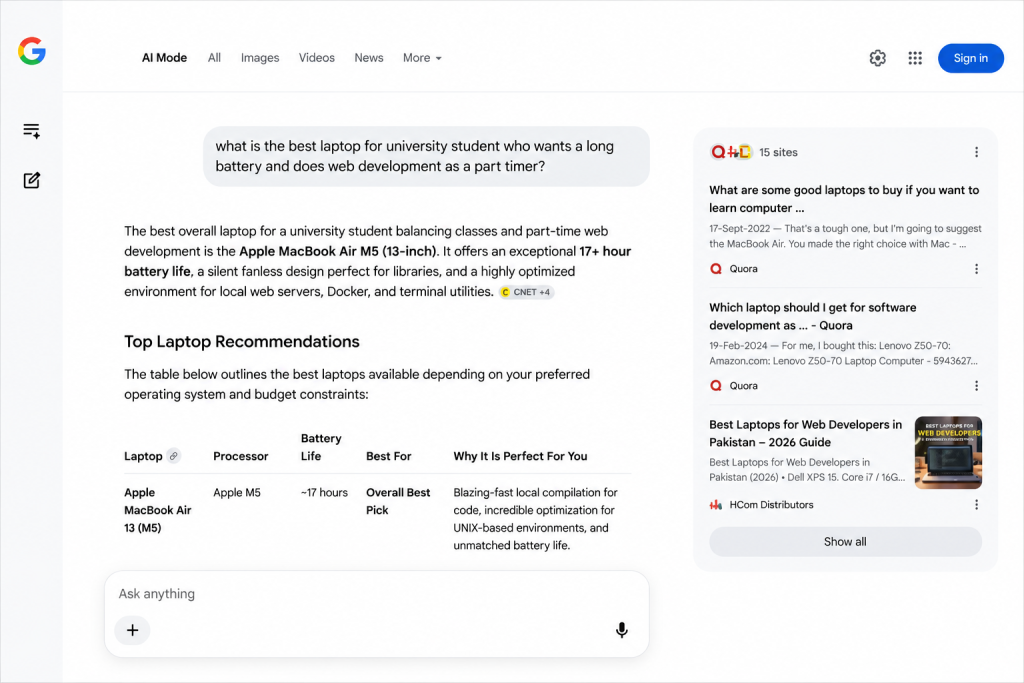
Task: Click Quora favicon under first result
Action: point(716,269)
